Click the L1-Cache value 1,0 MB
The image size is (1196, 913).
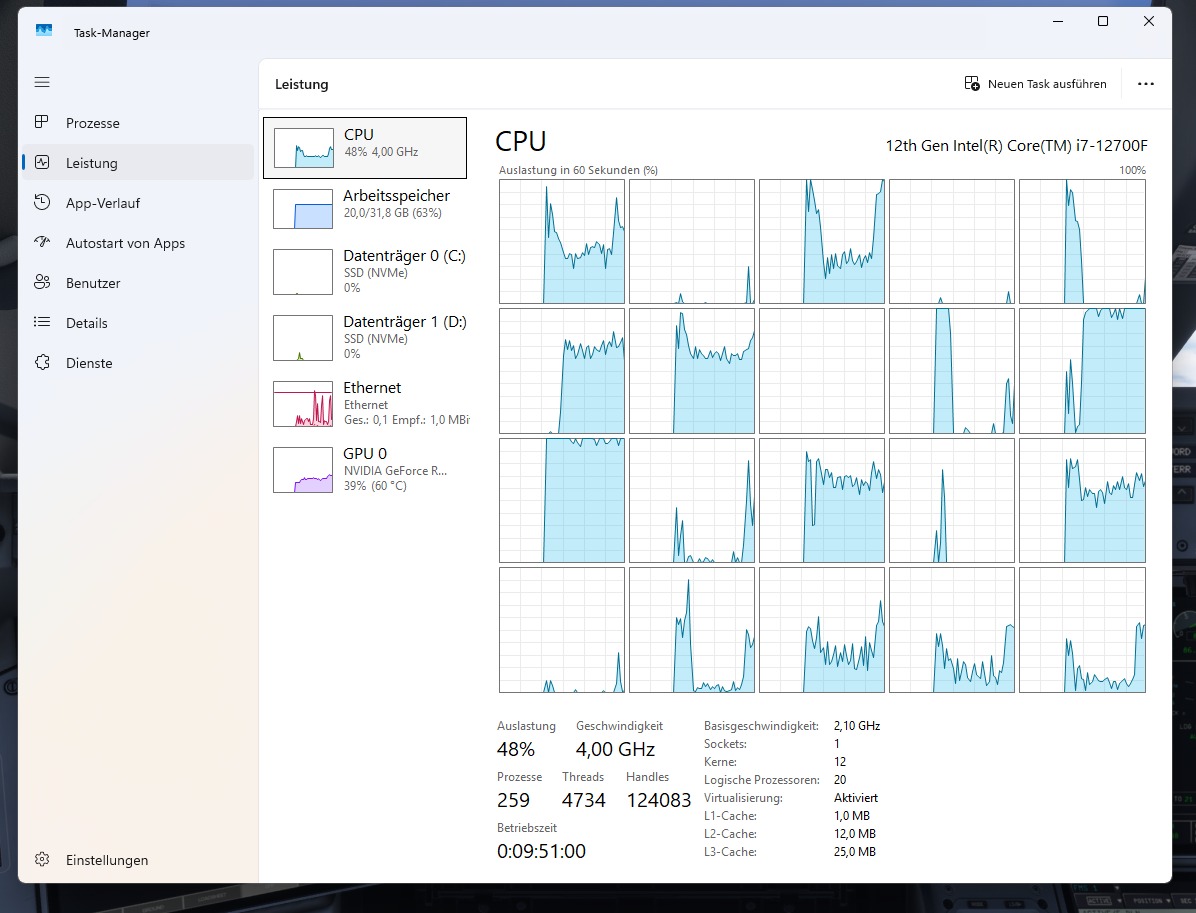[852, 816]
